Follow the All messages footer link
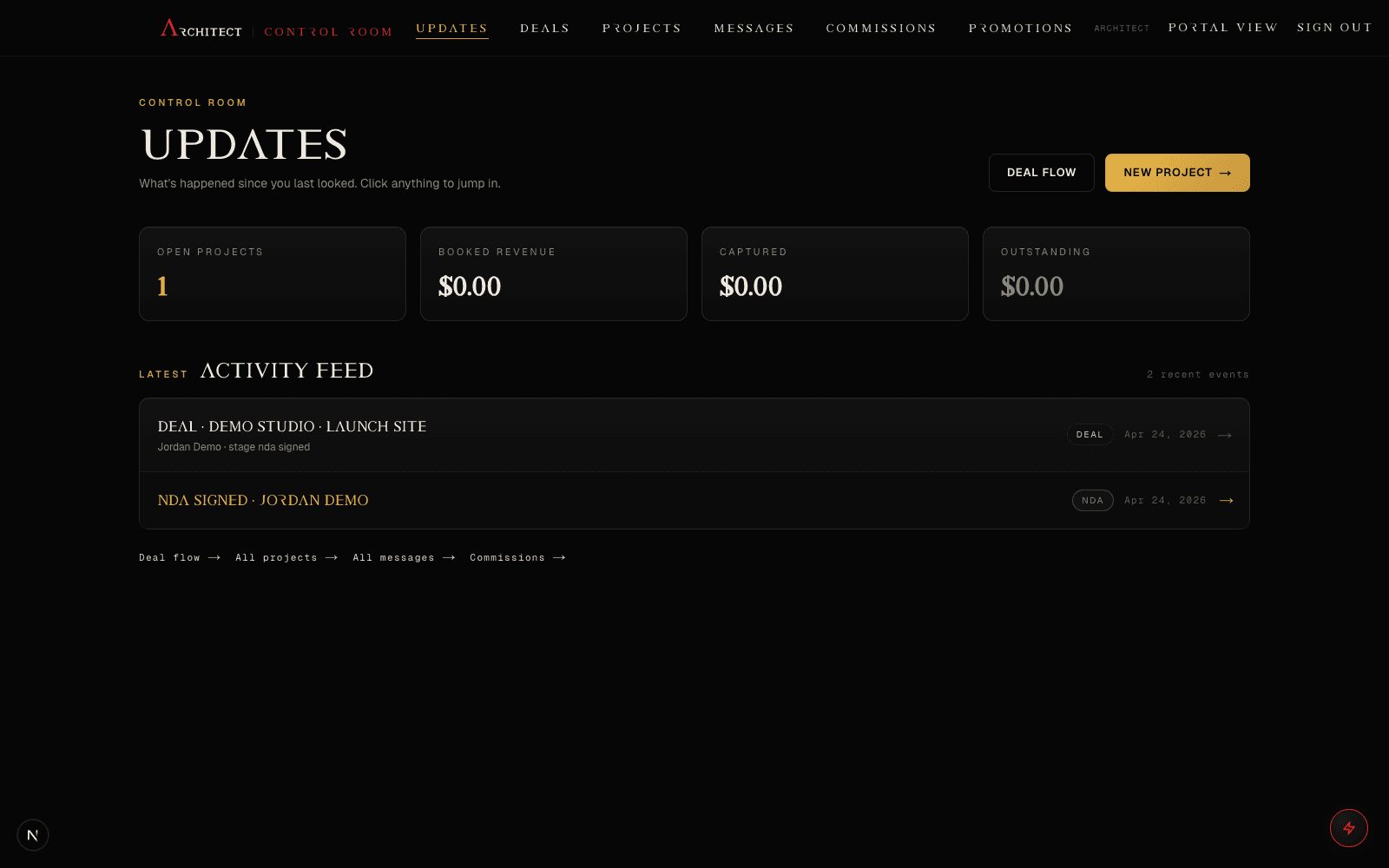The height and width of the screenshot is (868, 1389). click(404, 558)
